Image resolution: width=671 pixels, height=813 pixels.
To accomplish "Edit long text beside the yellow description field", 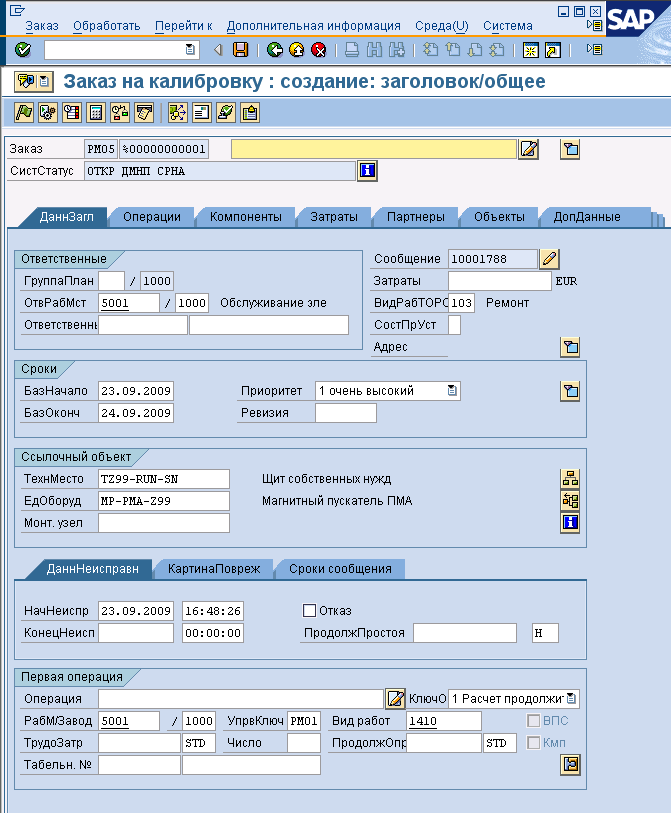I will click(x=529, y=149).
